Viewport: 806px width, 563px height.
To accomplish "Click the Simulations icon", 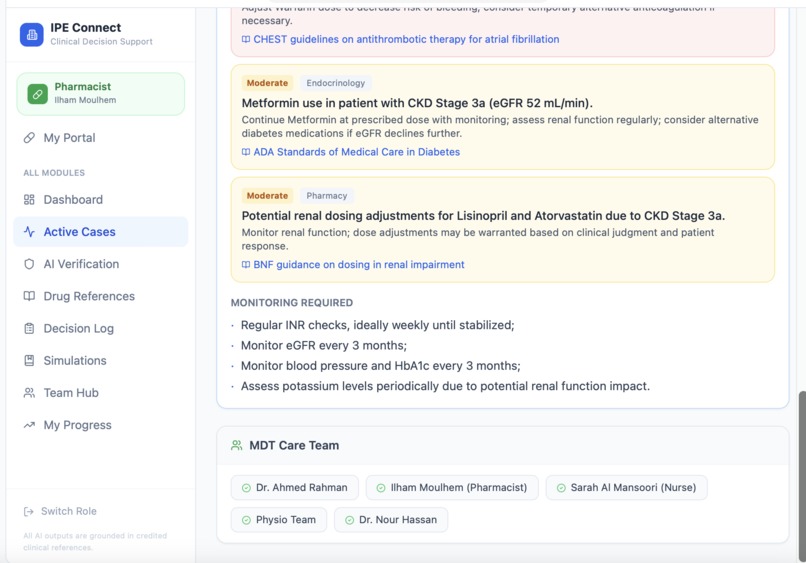I will pyautogui.click(x=29, y=360).
